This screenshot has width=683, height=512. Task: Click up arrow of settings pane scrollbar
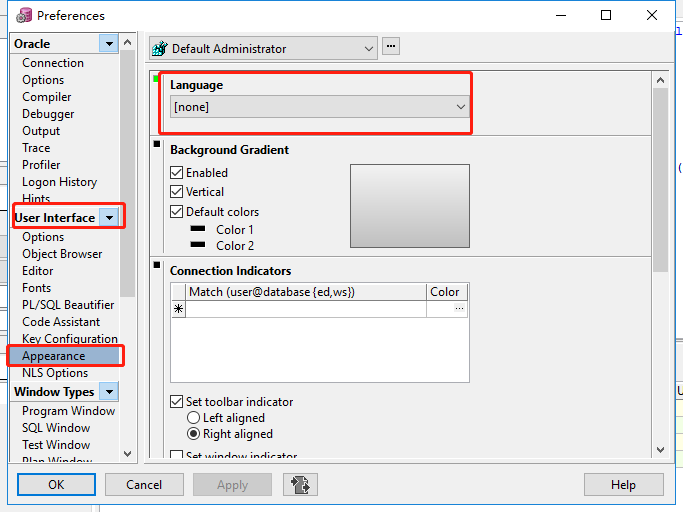tap(660, 80)
